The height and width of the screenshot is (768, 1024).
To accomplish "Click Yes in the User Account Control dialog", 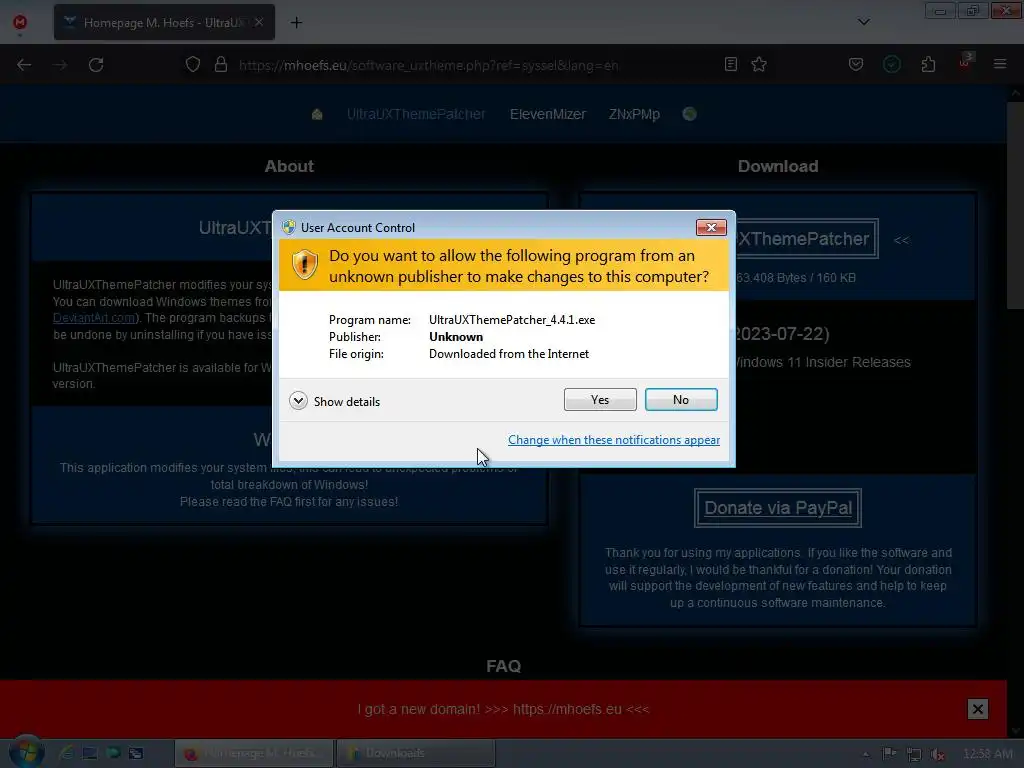I will 600,400.
